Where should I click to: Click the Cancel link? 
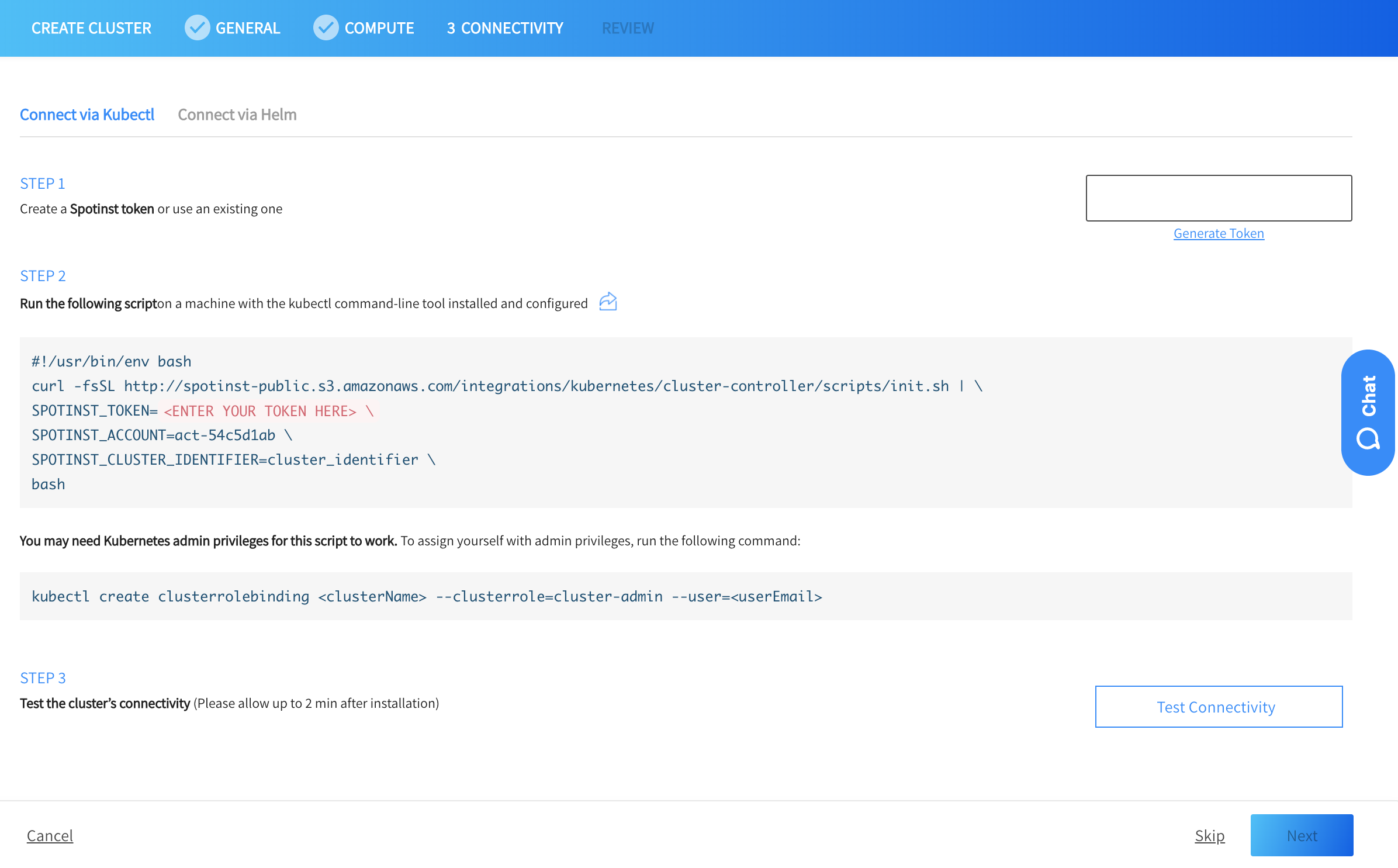50,836
